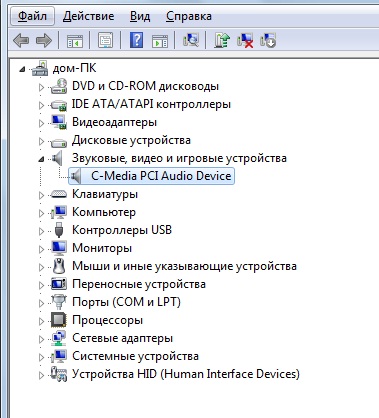Click the Back arrow toolbar icon
The image size is (379, 418).
click(x=21, y=41)
